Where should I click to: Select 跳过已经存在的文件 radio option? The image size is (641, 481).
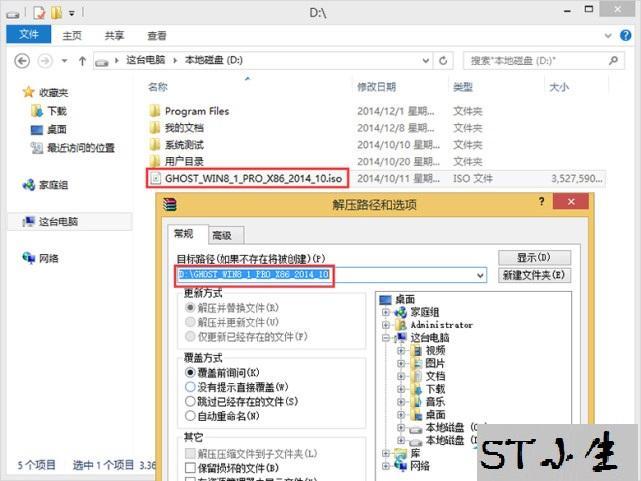click(x=190, y=401)
